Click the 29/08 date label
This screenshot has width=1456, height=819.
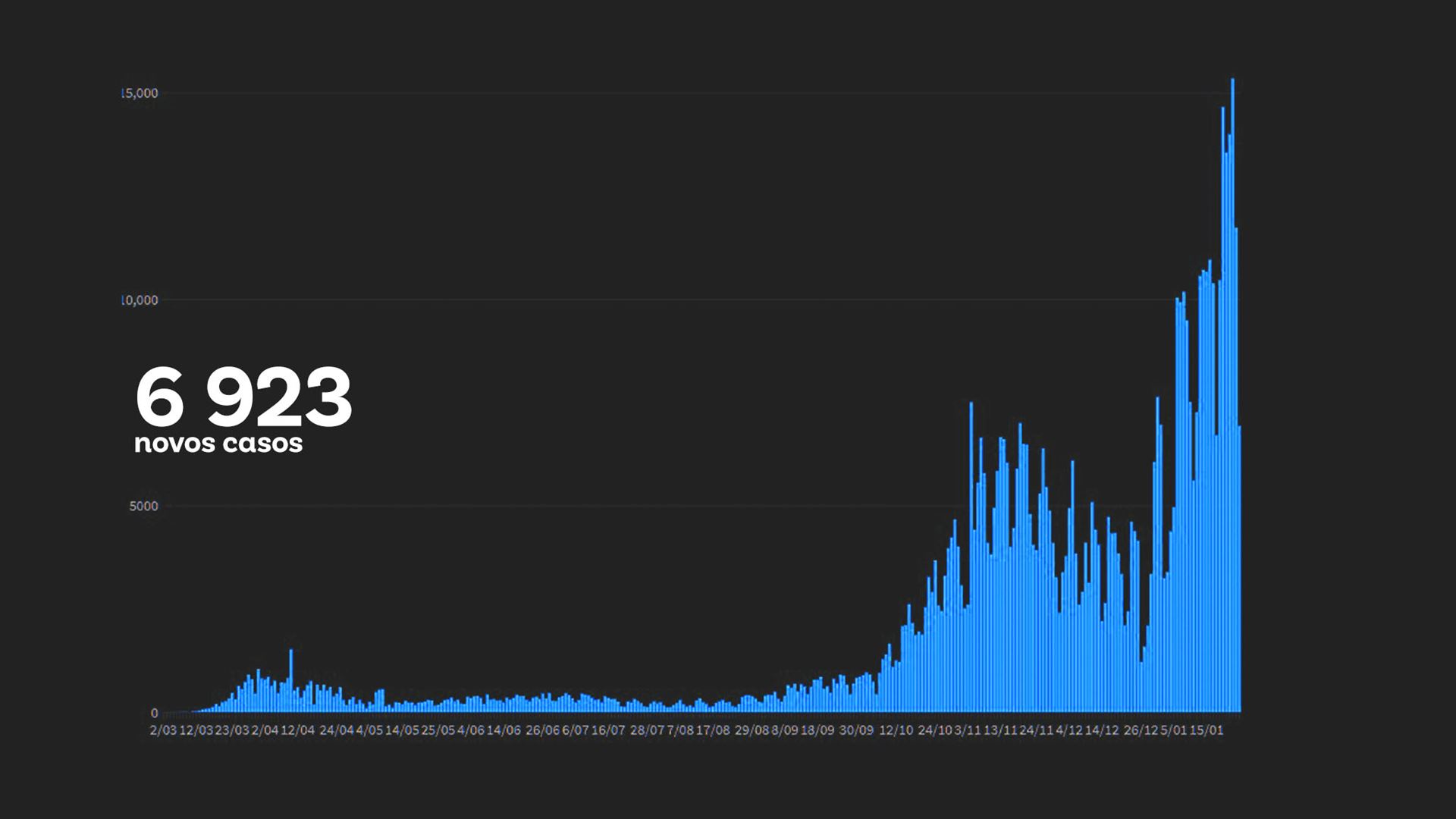[x=752, y=730]
